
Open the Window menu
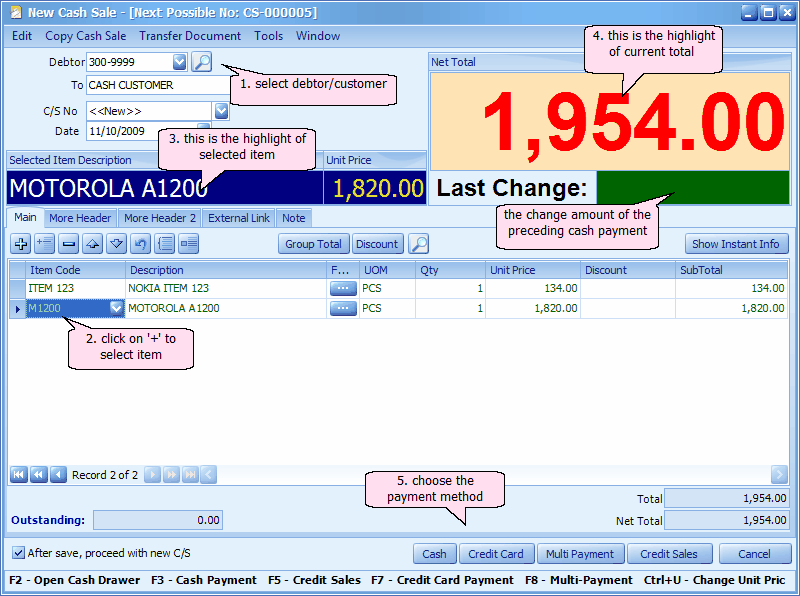(318, 36)
